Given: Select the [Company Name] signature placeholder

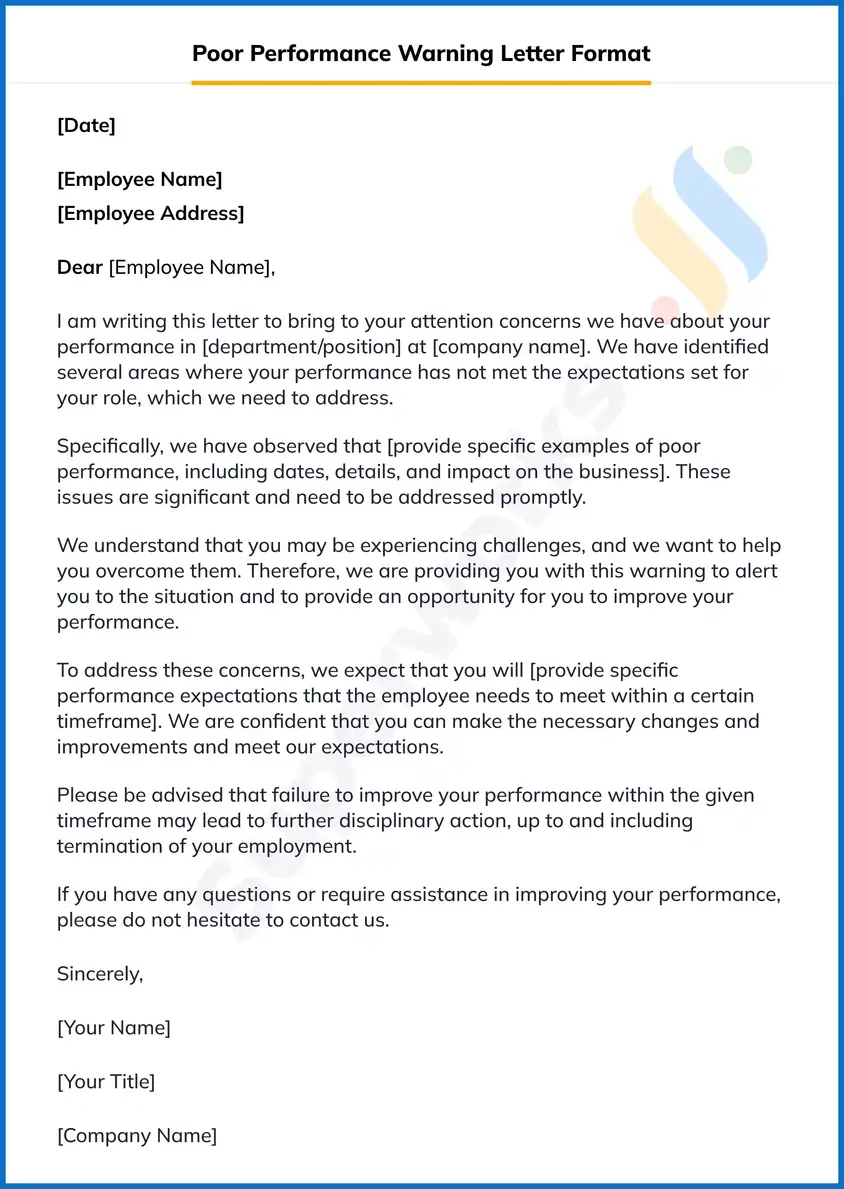Looking at the screenshot, I should pyautogui.click(x=137, y=1135).
